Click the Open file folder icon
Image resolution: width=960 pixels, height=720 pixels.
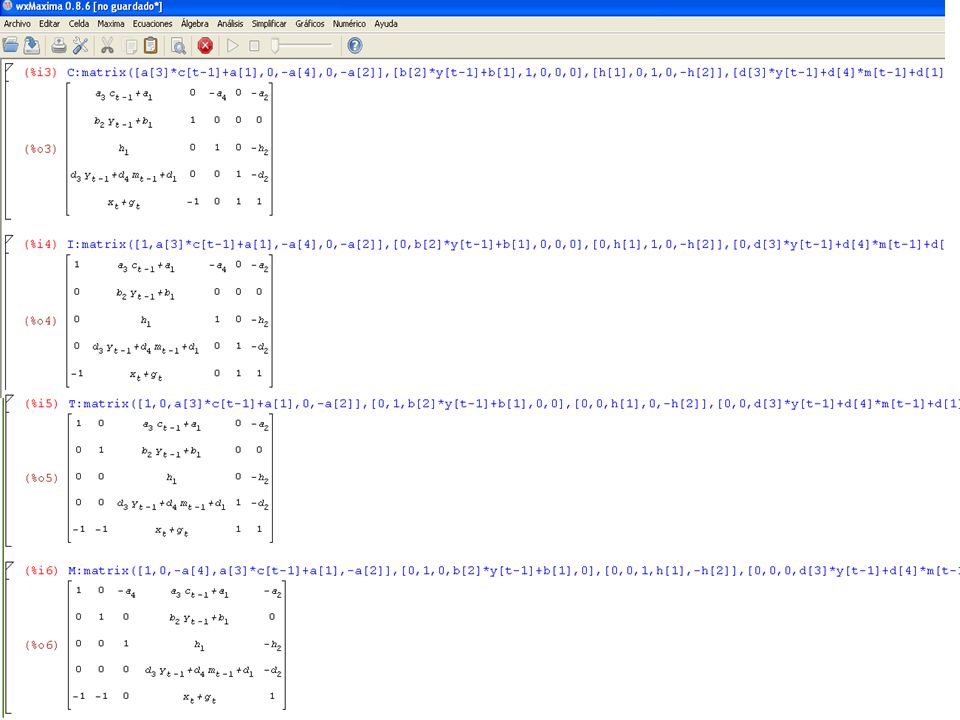click(x=10, y=45)
